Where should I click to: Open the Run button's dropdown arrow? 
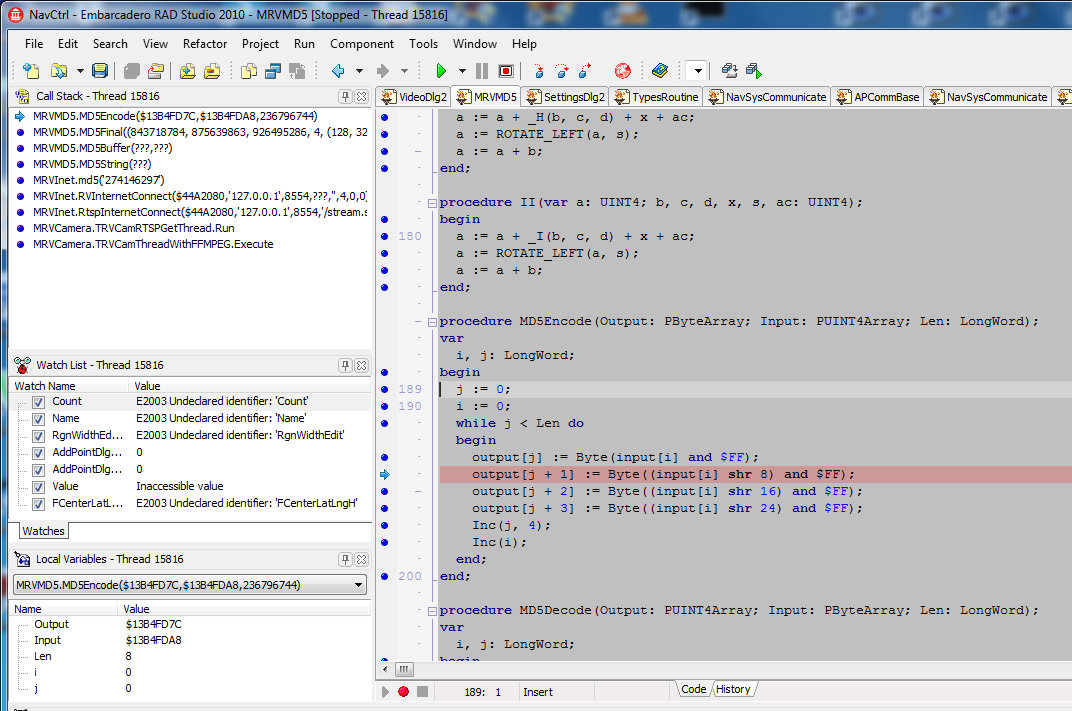click(x=461, y=71)
